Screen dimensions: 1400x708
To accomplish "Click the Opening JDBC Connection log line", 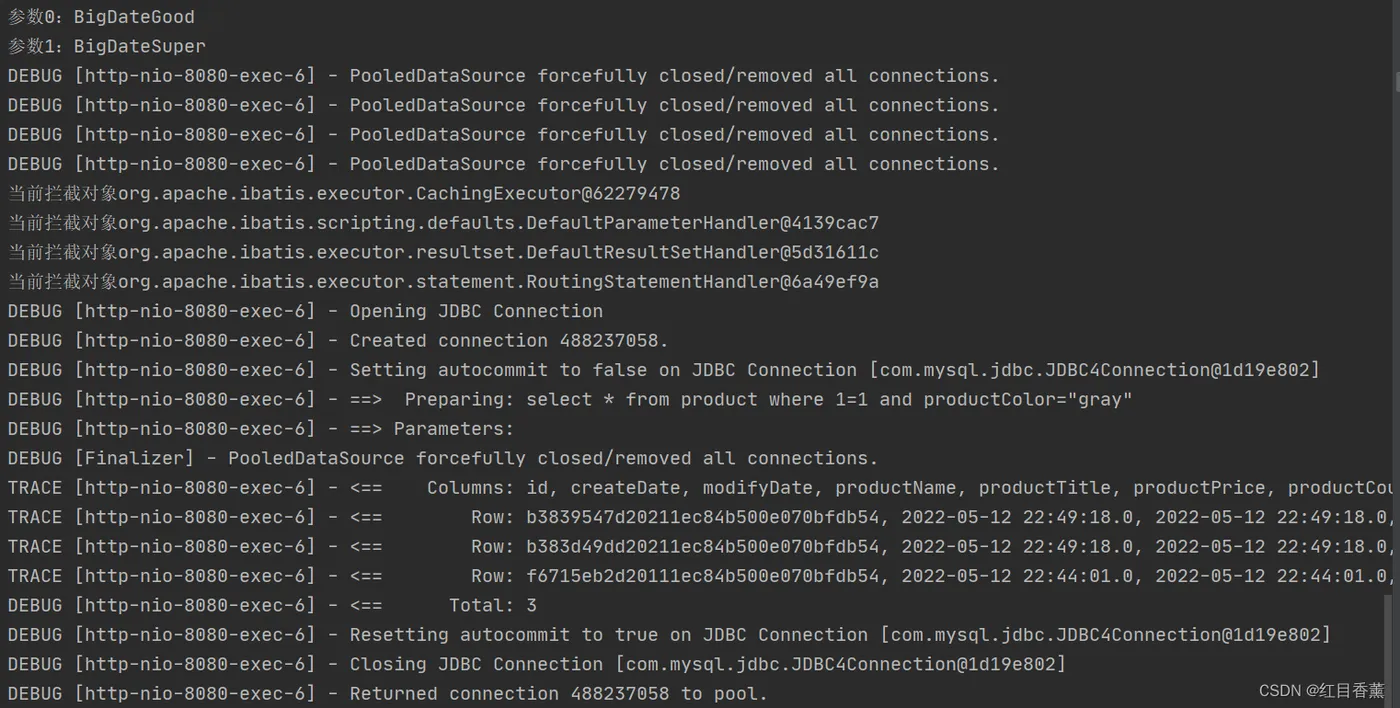I will [x=305, y=311].
